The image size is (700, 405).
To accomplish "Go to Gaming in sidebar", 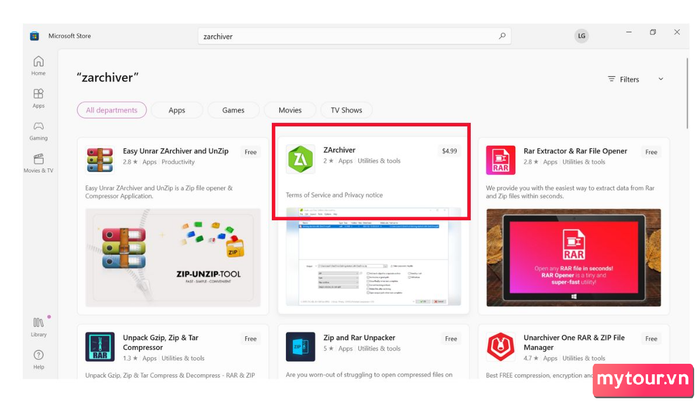I will point(38,130).
